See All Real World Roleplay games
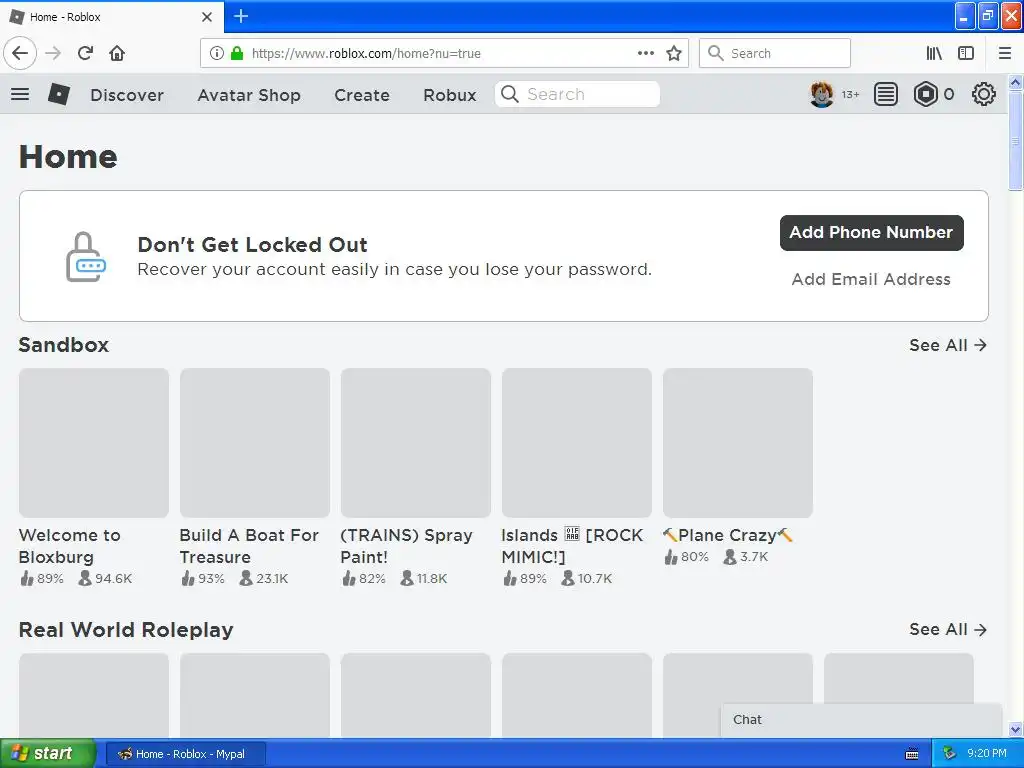The height and width of the screenshot is (768, 1024). point(948,630)
